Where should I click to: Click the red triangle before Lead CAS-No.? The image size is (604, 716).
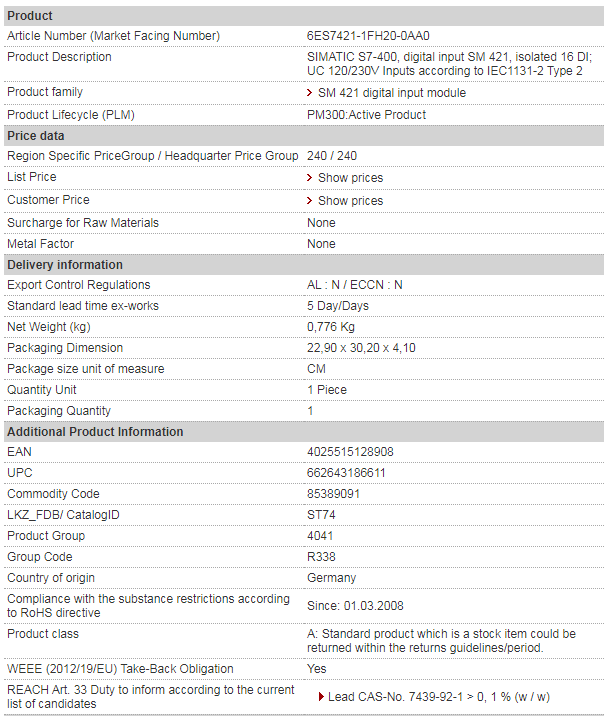[x=321, y=697]
